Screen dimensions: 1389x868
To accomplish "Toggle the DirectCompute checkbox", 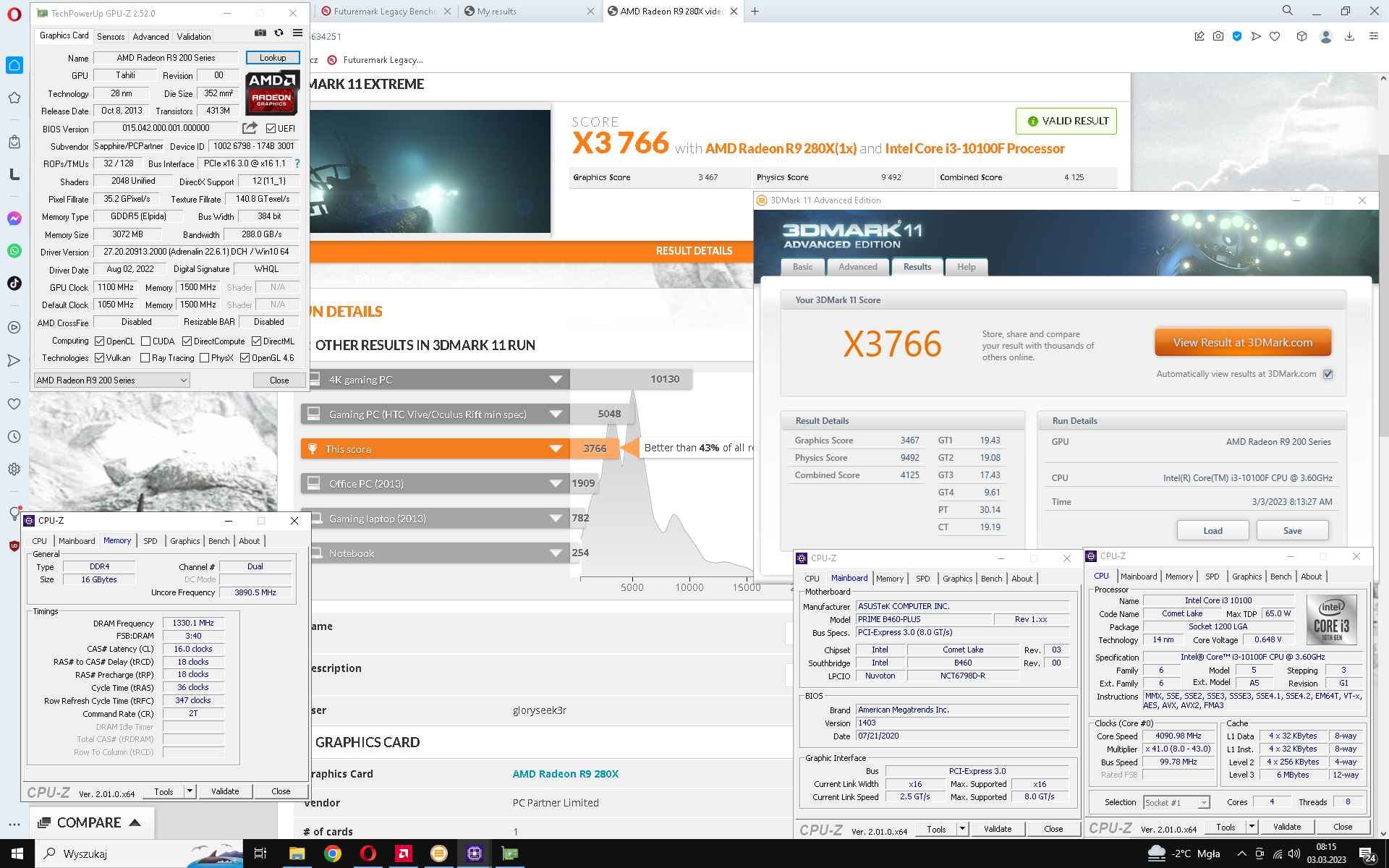I will tap(187, 341).
